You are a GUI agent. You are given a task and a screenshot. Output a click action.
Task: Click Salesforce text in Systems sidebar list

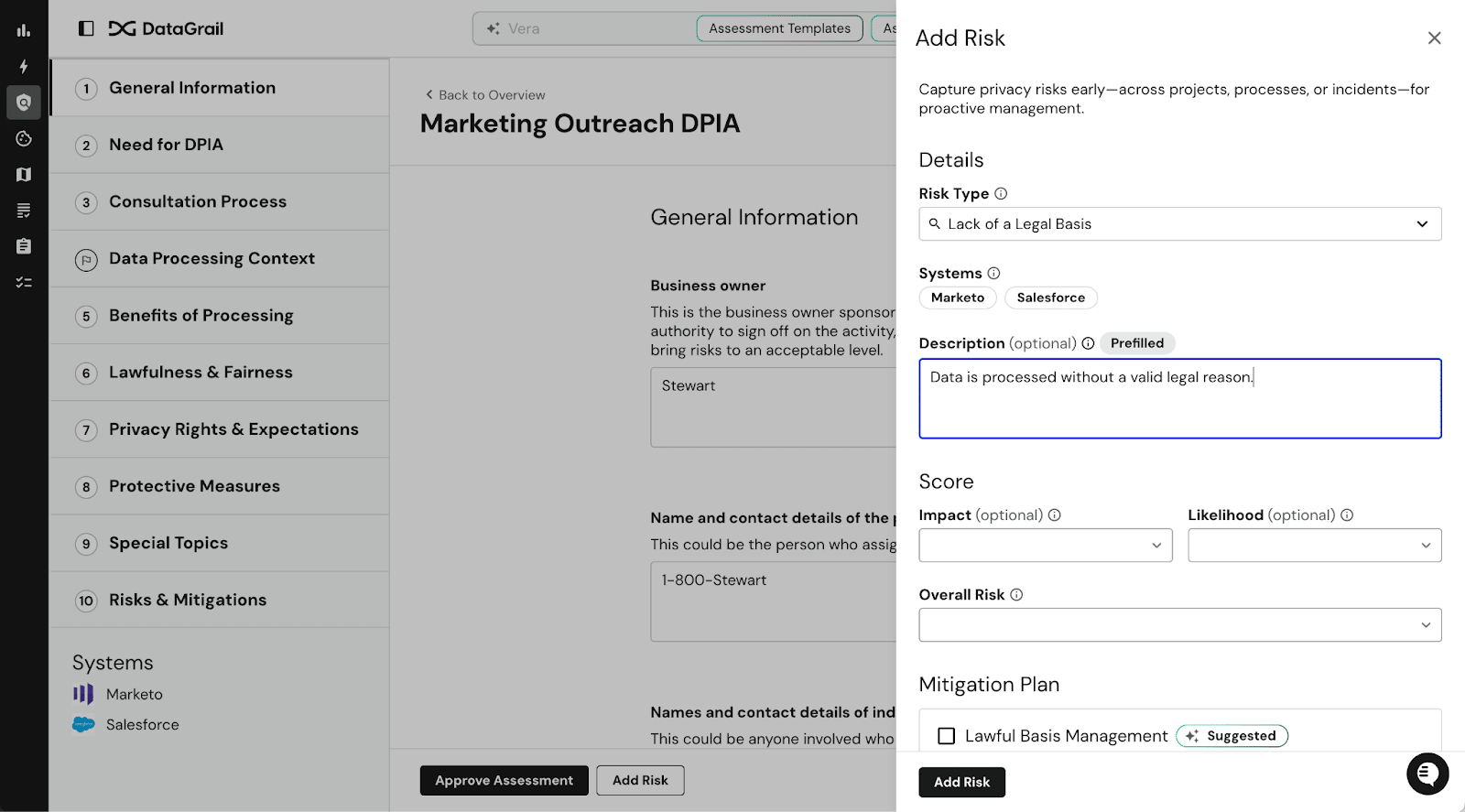pos(143,725)
